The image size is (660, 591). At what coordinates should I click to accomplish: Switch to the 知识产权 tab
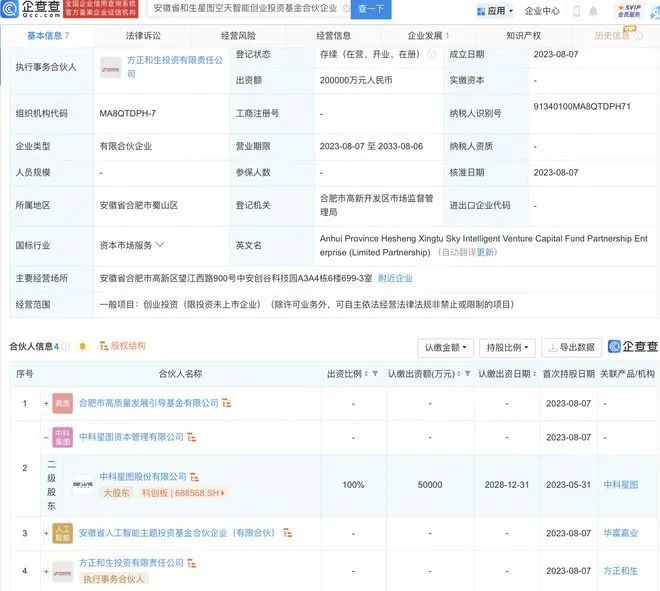[523, 36]
